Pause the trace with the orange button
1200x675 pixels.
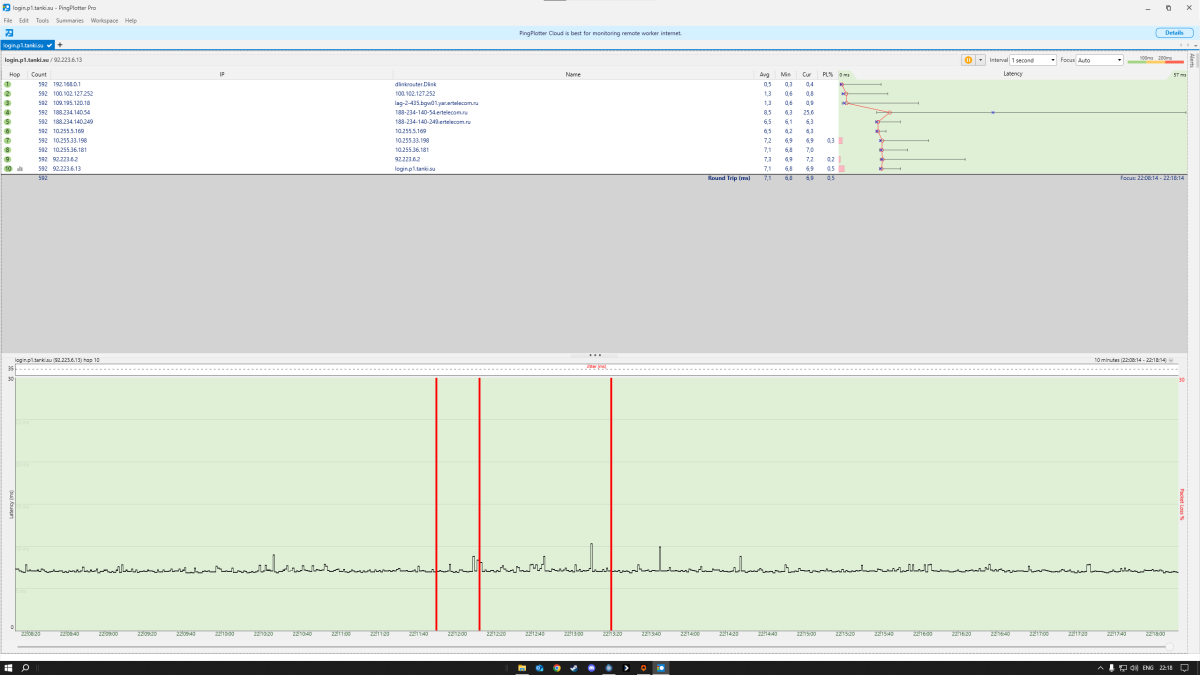click(x=968, y=60)
